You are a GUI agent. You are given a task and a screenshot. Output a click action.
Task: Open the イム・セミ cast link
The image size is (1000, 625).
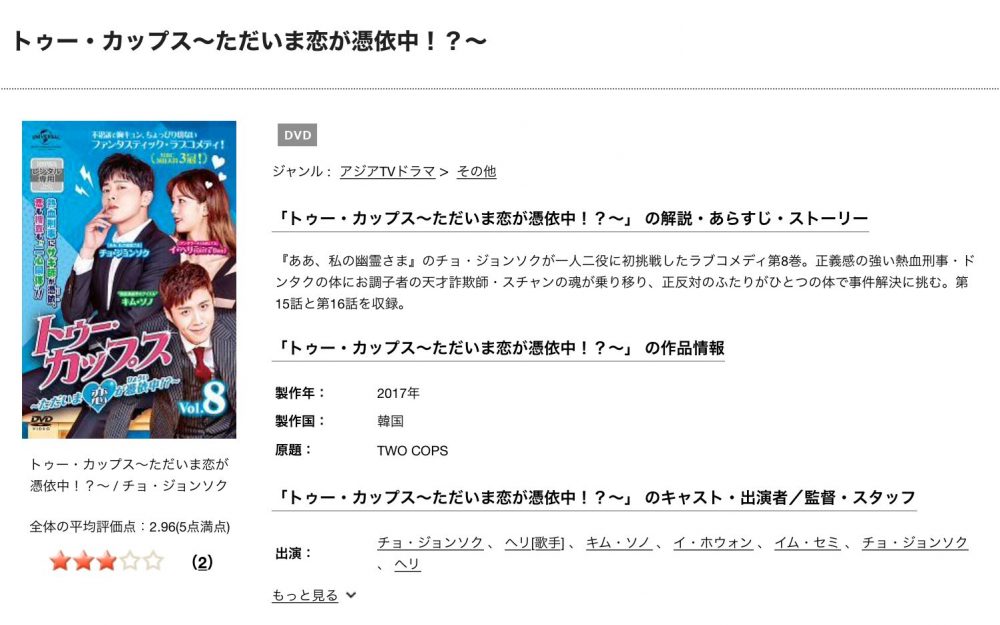(x=807, y=543)
